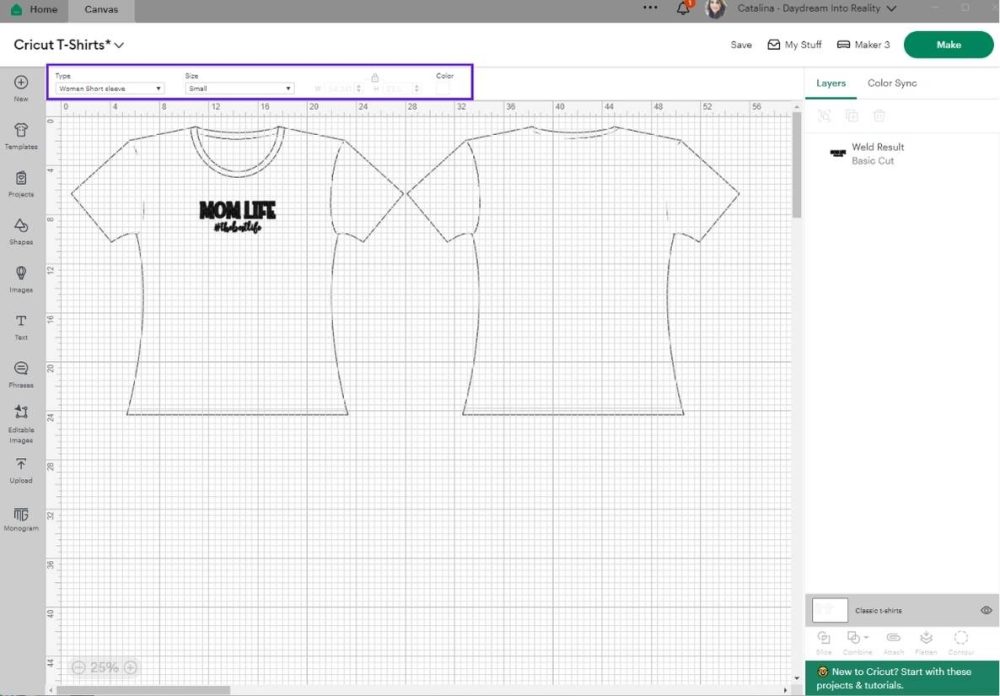Click the notifications bell icon
Viewport: 1000px width, 696px height.
tap(684, 9)
